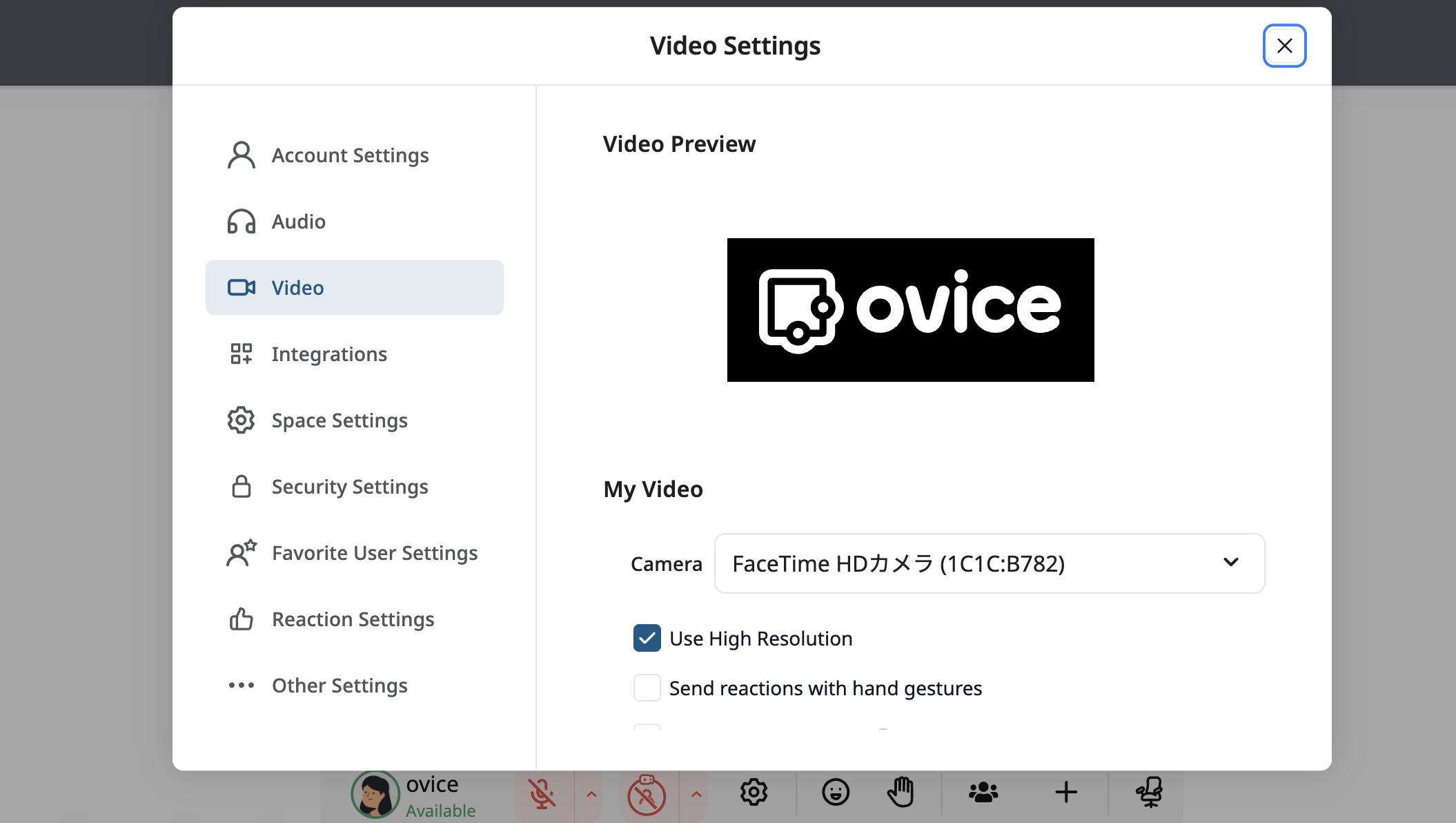Go to Integrations settings
Screen dimensions: 1456x823
tap(329, 354)
